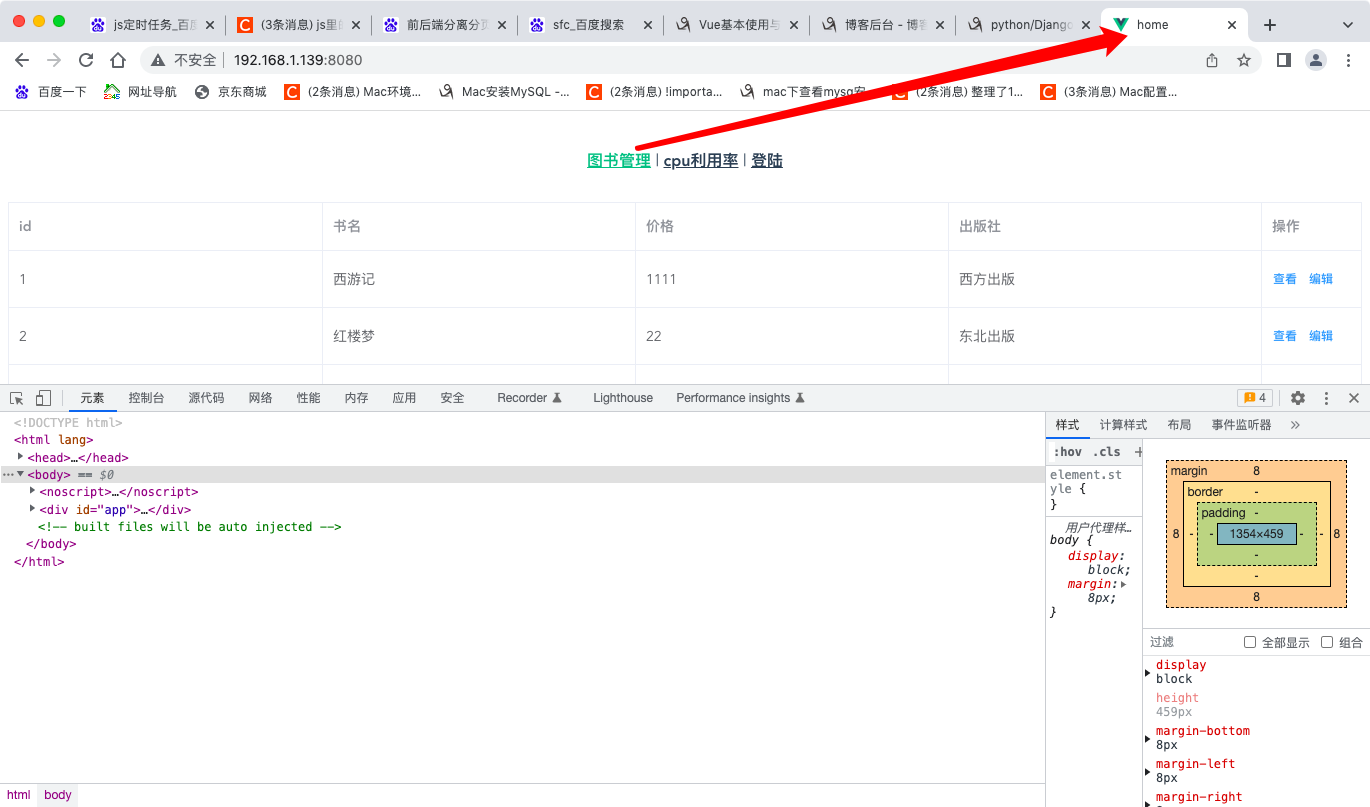Click the 图书管理 navigation link
Screen dimensions: 1370x807
(619, 161)
